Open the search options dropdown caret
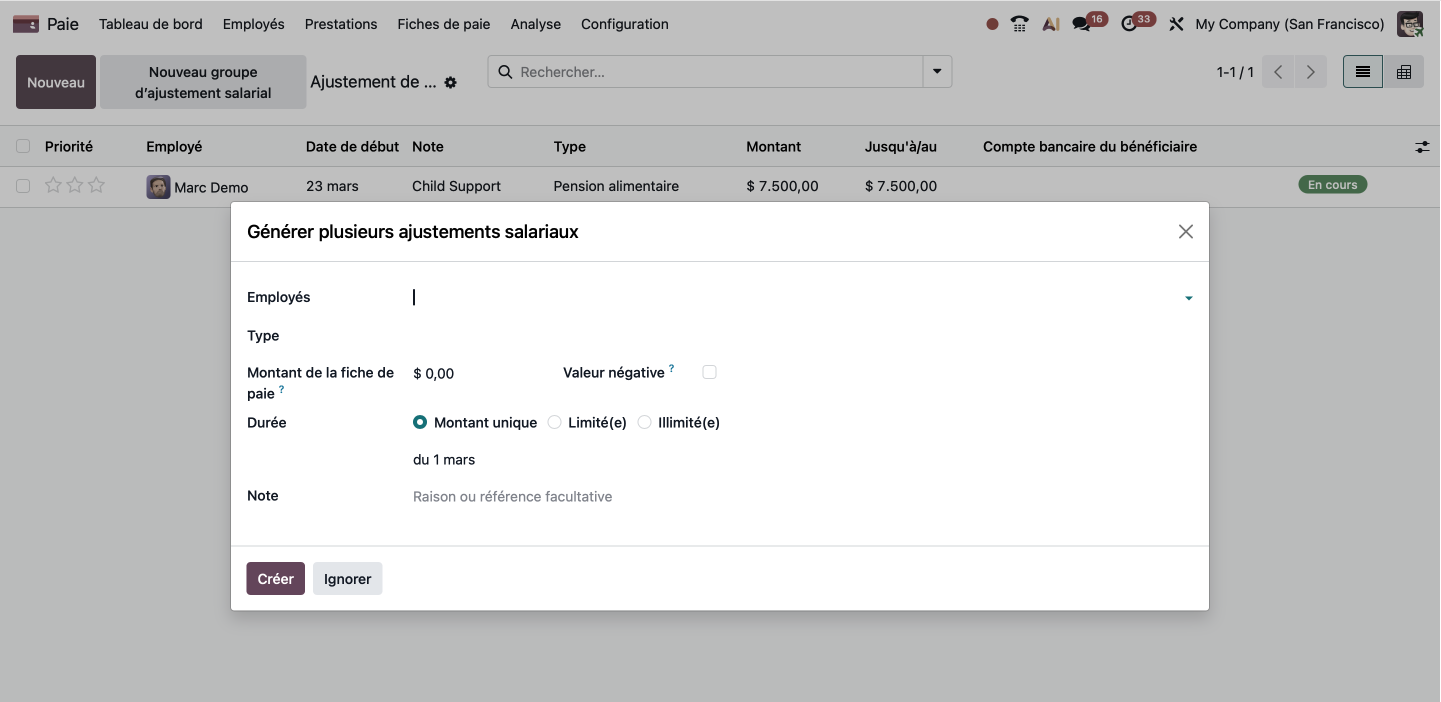Image resolution: width=1441 pixels, height=702 pixels. 937,72
